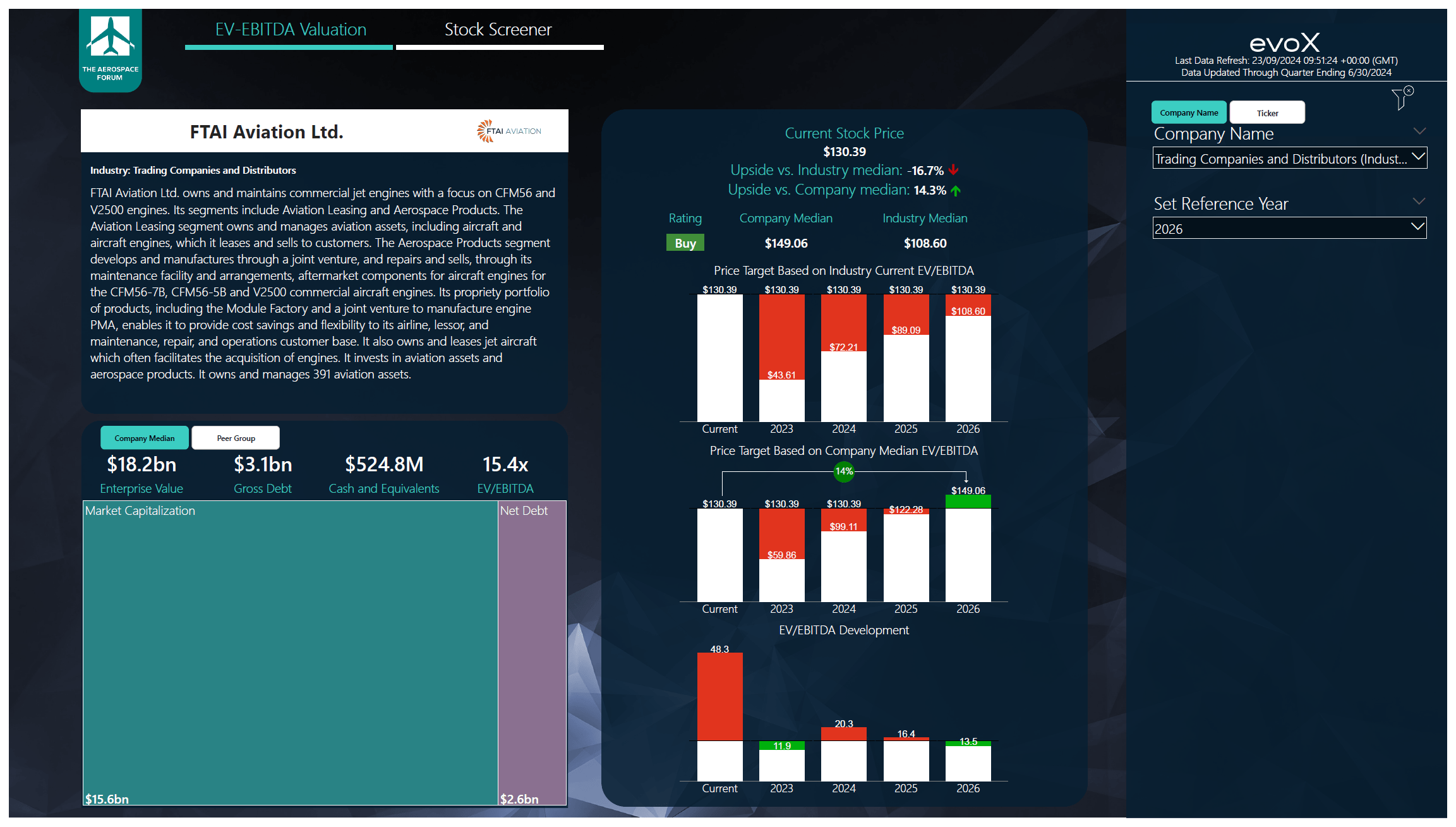Click the FTAI Aviation company logo
1456x827 pixels.
[509, 131]
